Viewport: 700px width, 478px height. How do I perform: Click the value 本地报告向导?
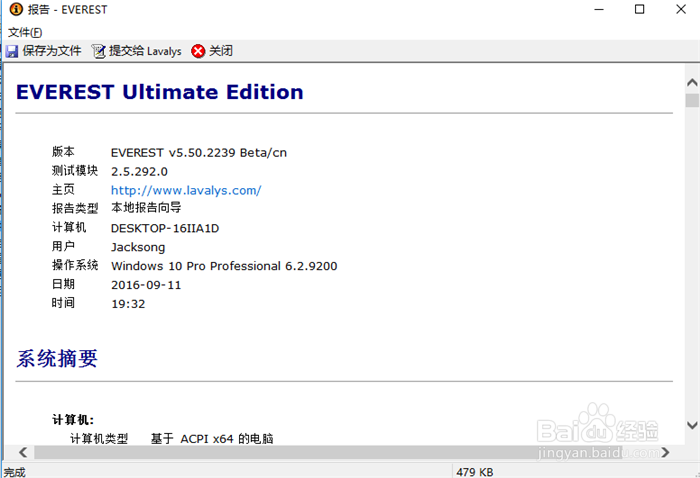tap(146, 208)
